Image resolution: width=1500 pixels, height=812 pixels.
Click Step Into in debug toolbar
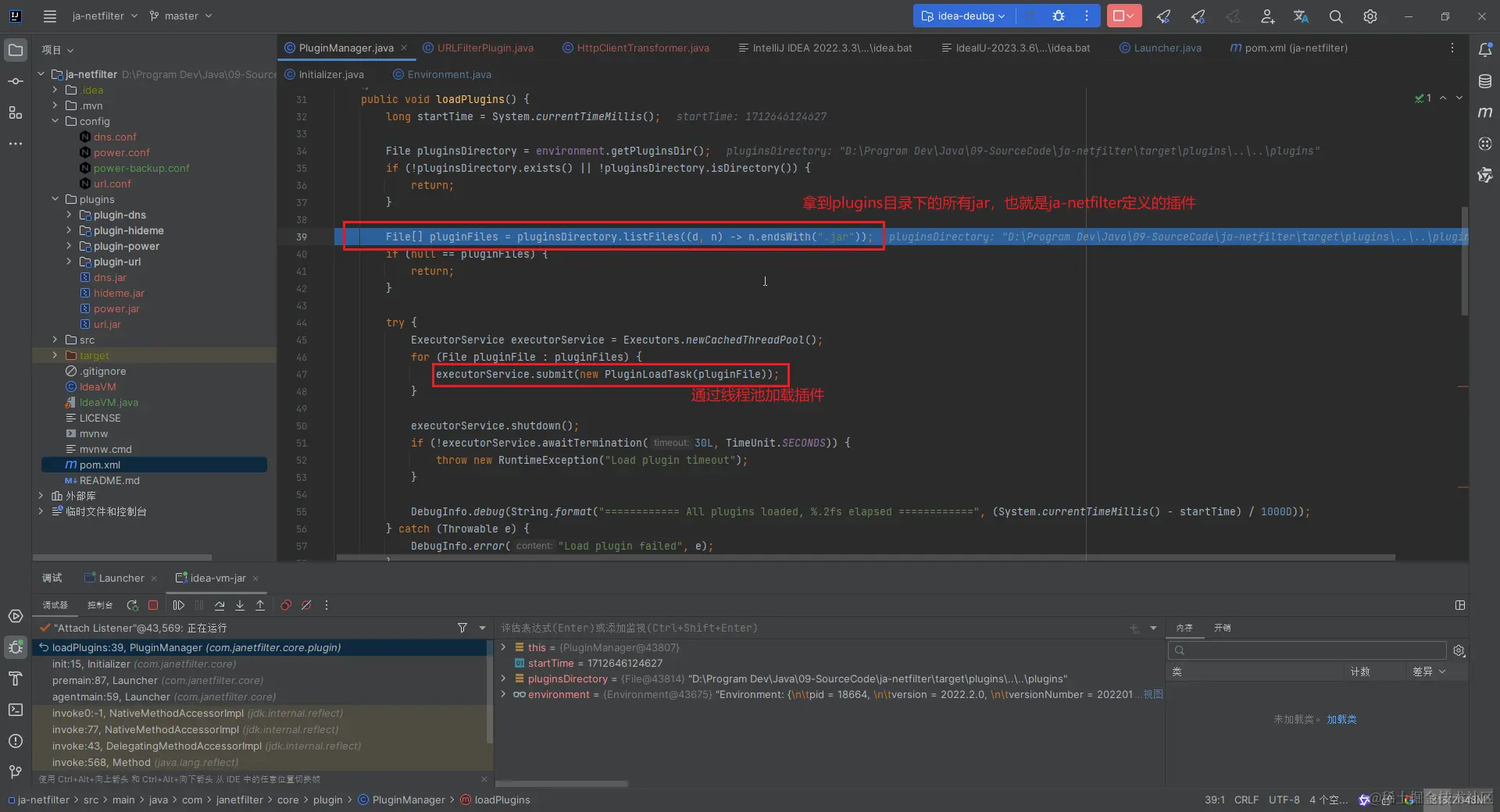coord(240,605)
